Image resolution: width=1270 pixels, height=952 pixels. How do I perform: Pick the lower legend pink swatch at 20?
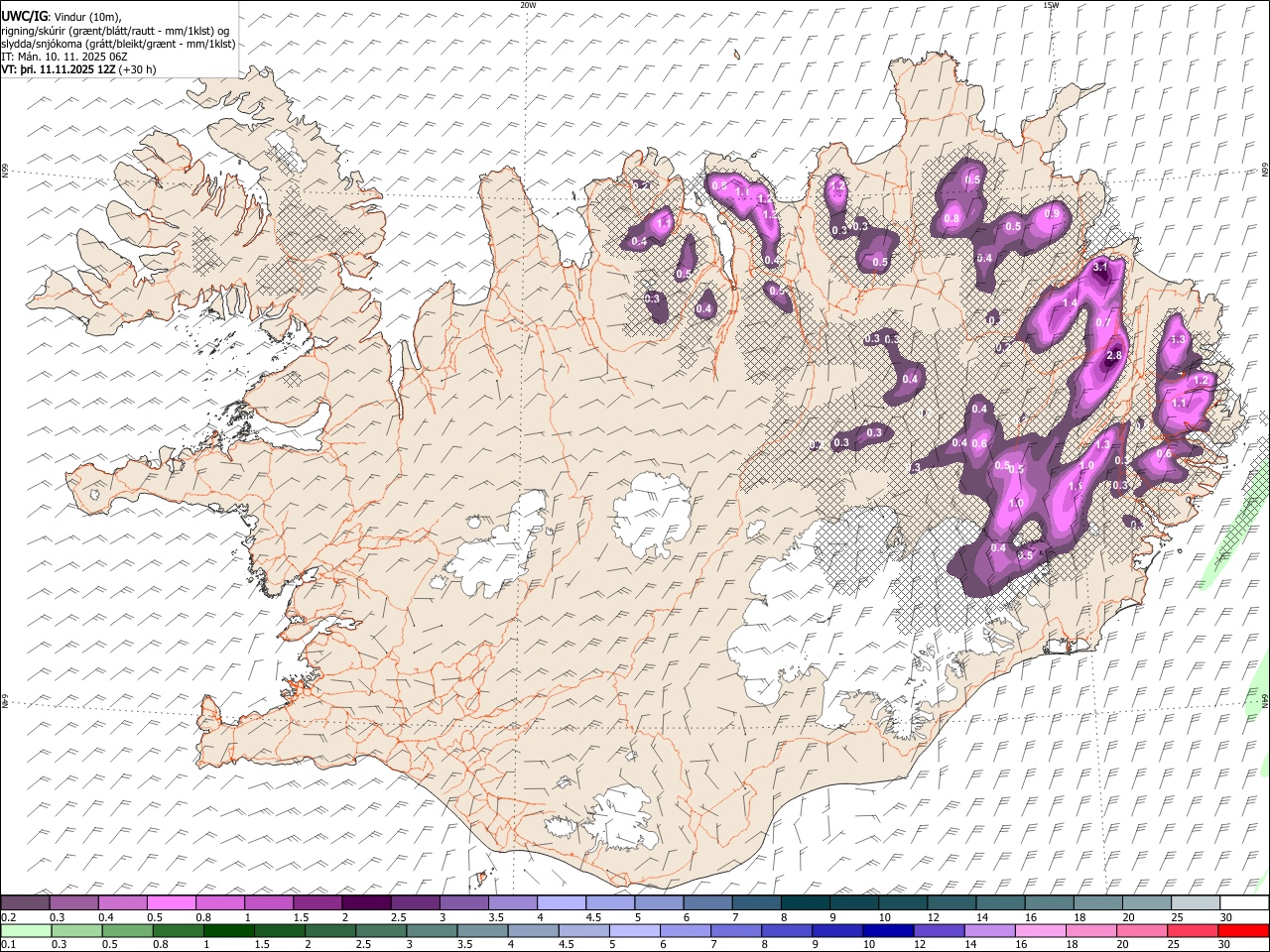(x=1141, y=930)
